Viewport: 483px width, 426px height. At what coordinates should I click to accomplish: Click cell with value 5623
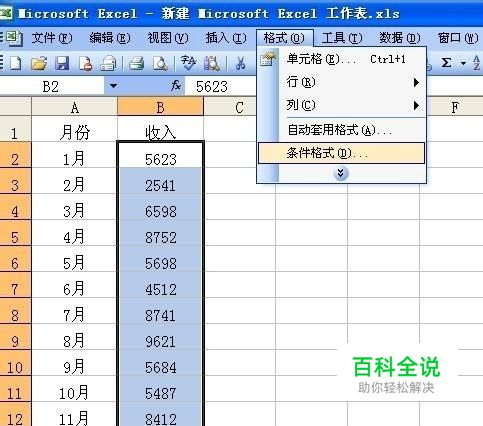[160, 155]
